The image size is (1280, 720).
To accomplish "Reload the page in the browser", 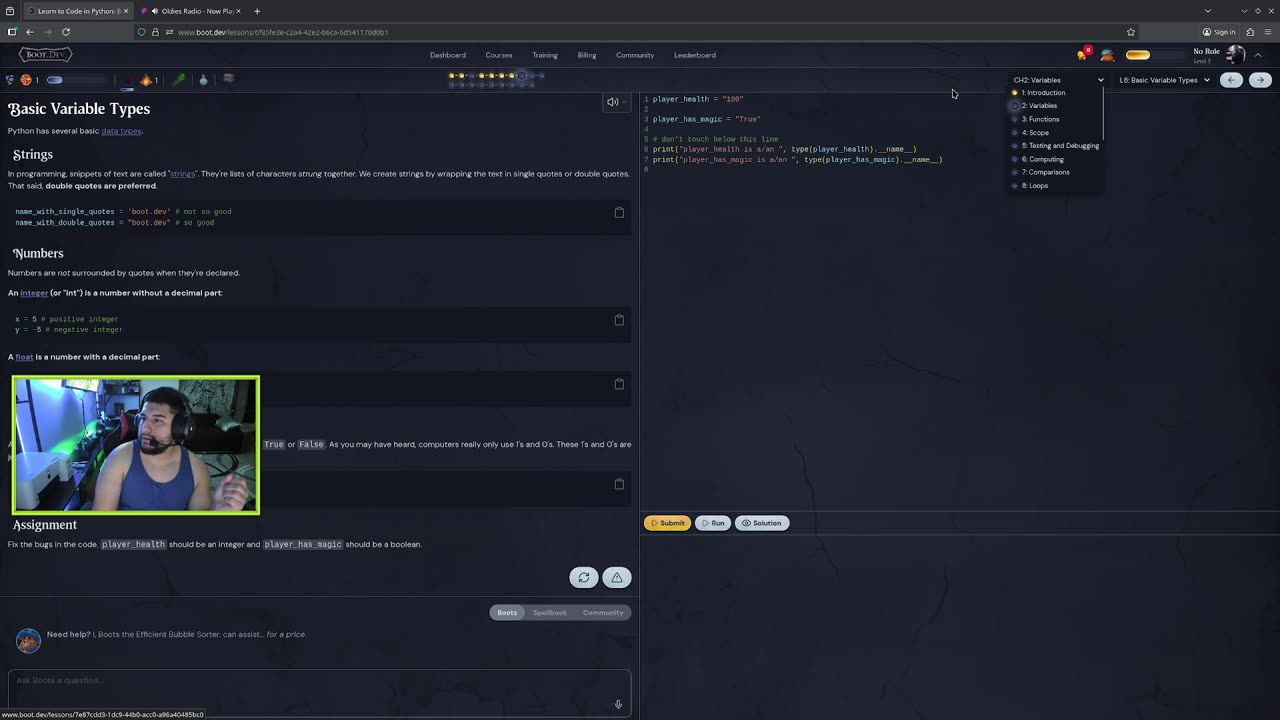I will pos(66,32).
